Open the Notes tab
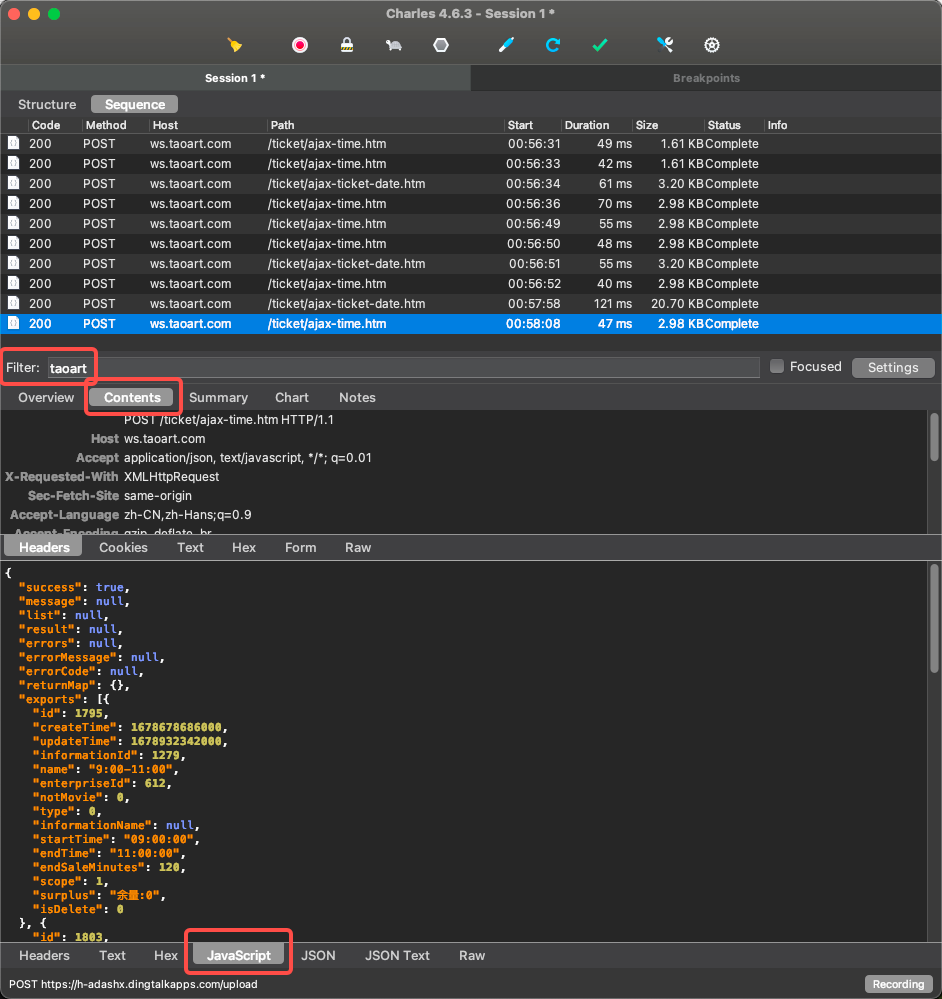Screen dimensions: 942x999 (357, 398)
